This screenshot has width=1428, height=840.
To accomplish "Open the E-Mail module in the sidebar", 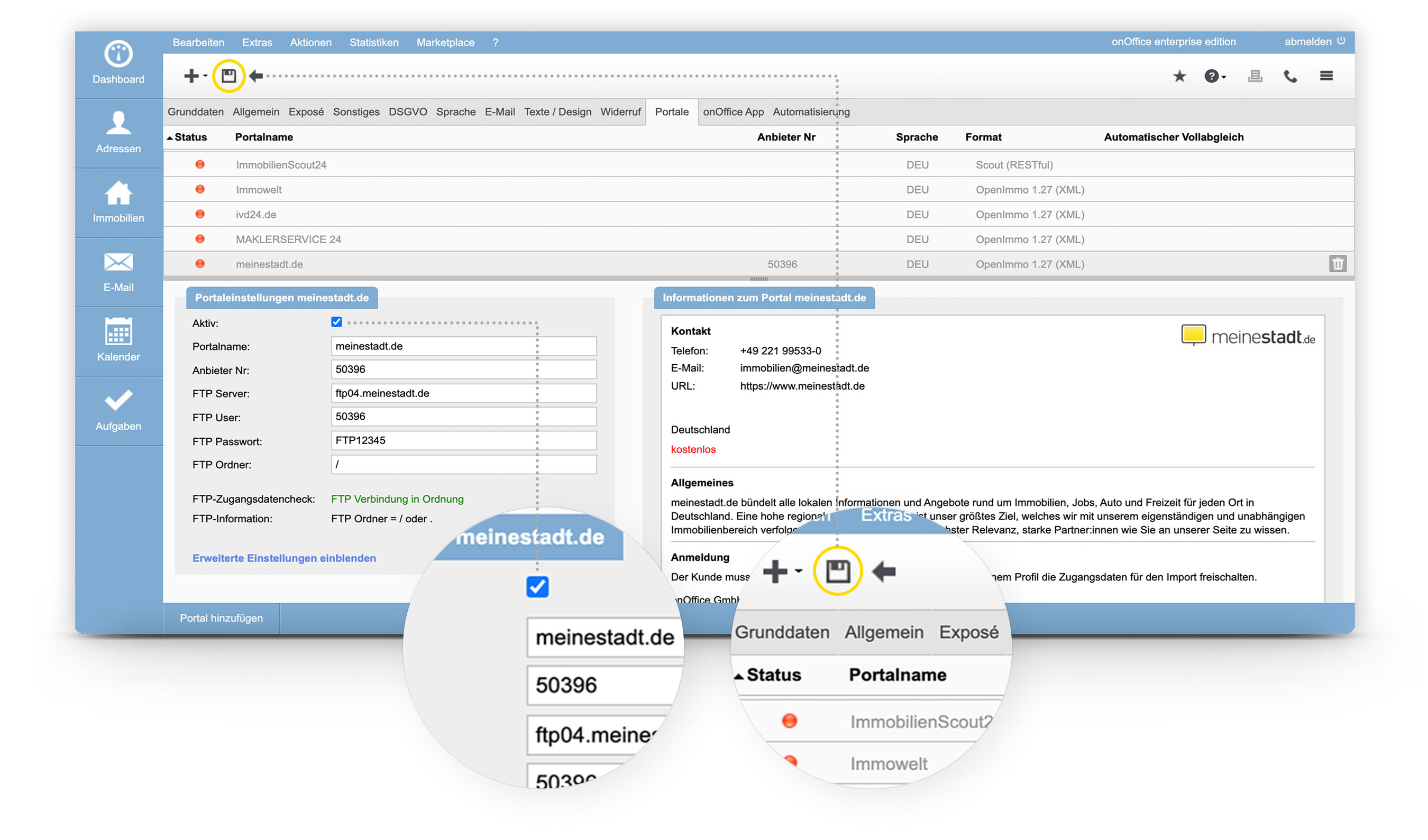I will [x=118, y=272].
